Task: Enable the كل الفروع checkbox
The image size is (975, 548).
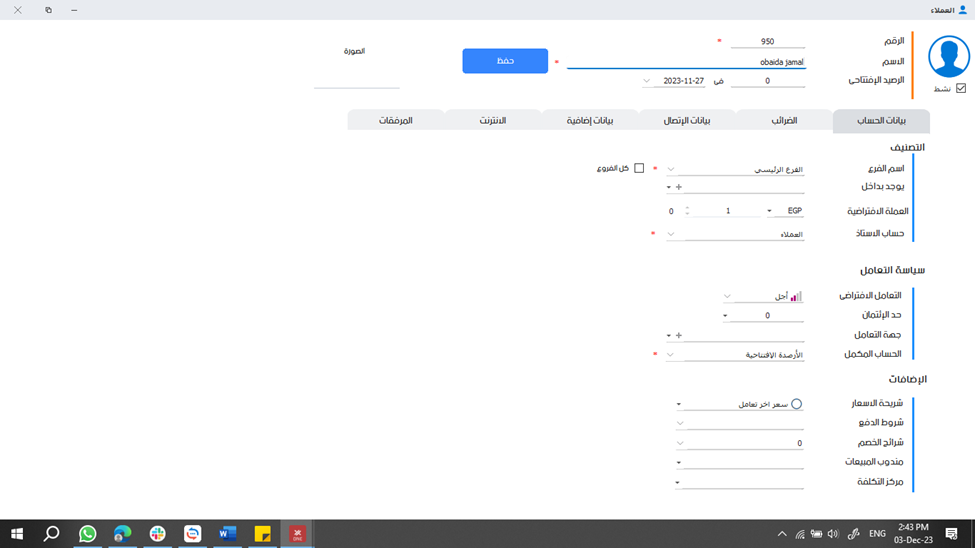Action: point(639,168)
